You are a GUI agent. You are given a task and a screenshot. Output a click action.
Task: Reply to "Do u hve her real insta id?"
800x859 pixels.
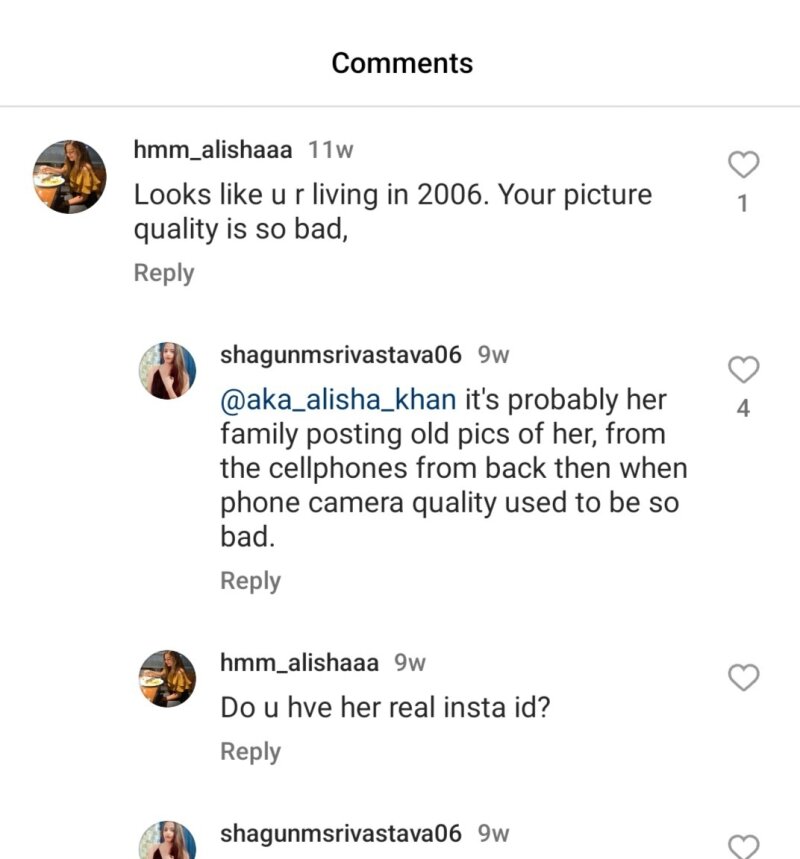(250, 752)
